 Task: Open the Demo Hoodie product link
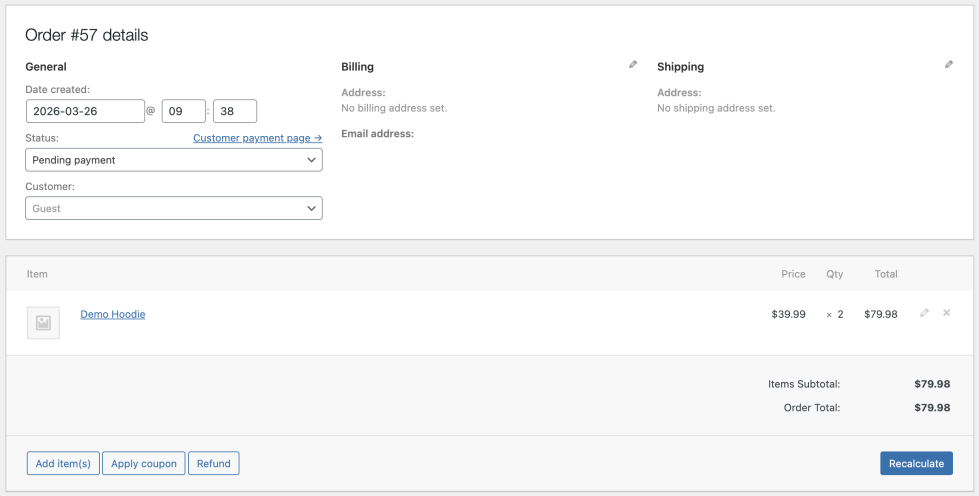click(x=113, y=314)
